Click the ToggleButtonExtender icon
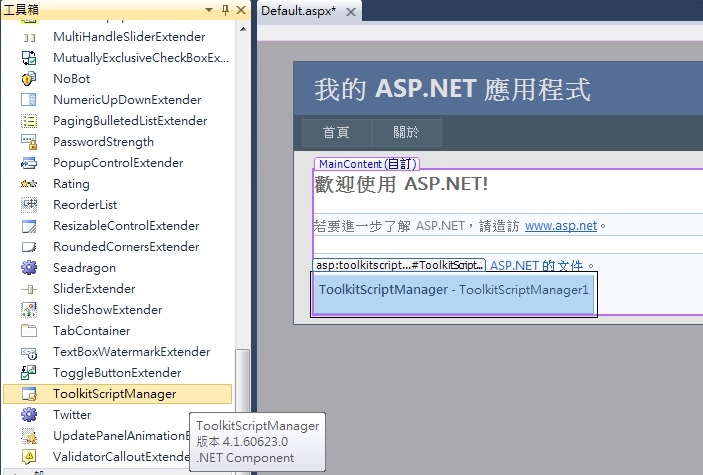 tap(29, 373)
